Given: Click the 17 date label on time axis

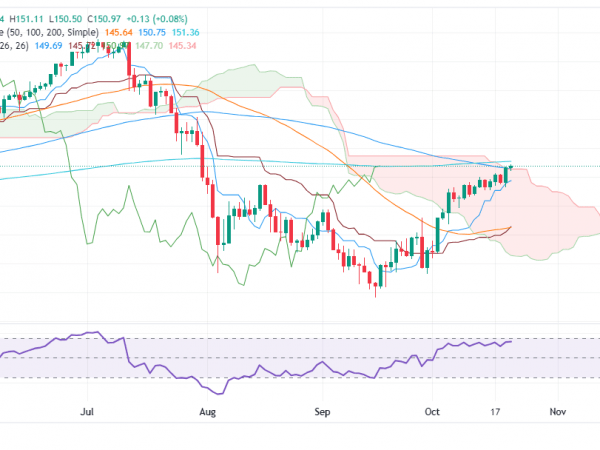Looking at the screenshot, I should point(497,410).
